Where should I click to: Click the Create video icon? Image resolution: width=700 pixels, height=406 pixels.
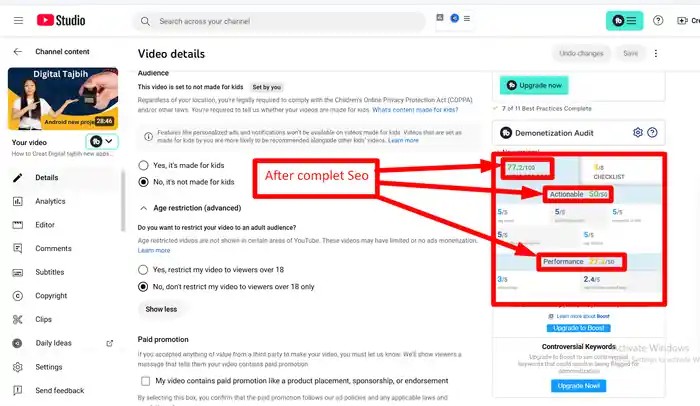682,21
